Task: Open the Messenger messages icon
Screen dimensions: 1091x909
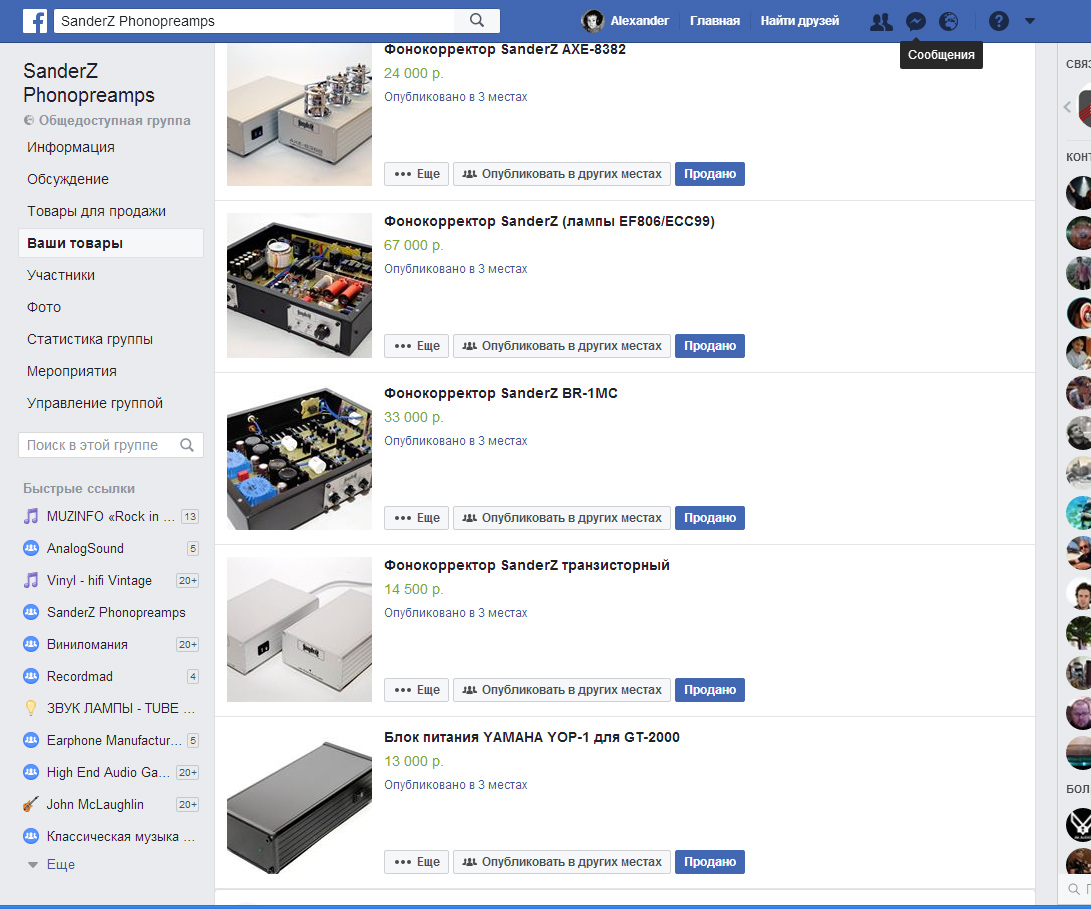Action: point(915,21)
